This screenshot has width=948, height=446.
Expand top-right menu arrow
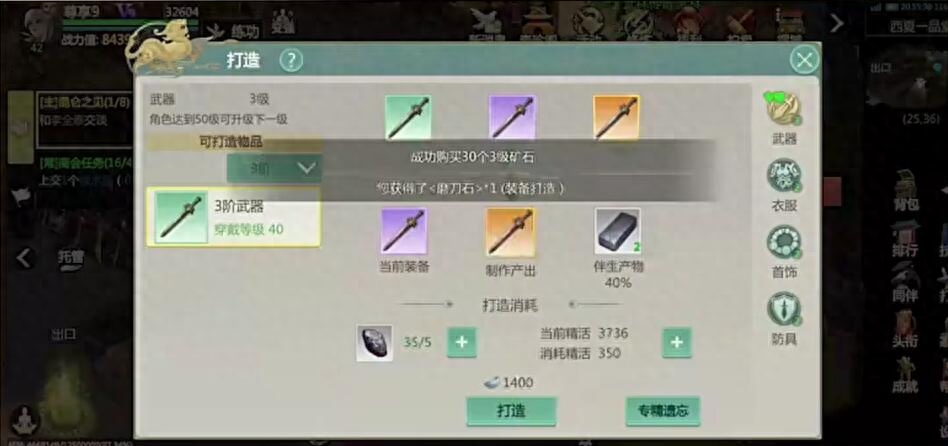tap(836, 23)
